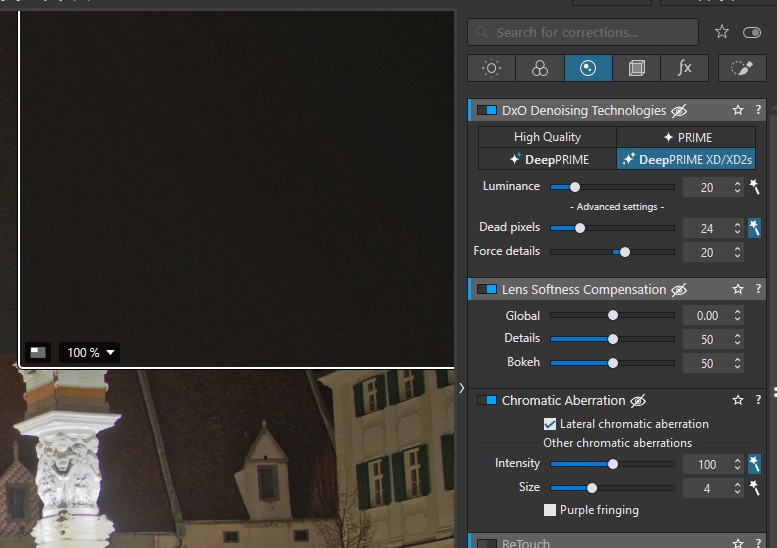
Task: Open the Color corrections tab
Action: [x=540, y=68]
